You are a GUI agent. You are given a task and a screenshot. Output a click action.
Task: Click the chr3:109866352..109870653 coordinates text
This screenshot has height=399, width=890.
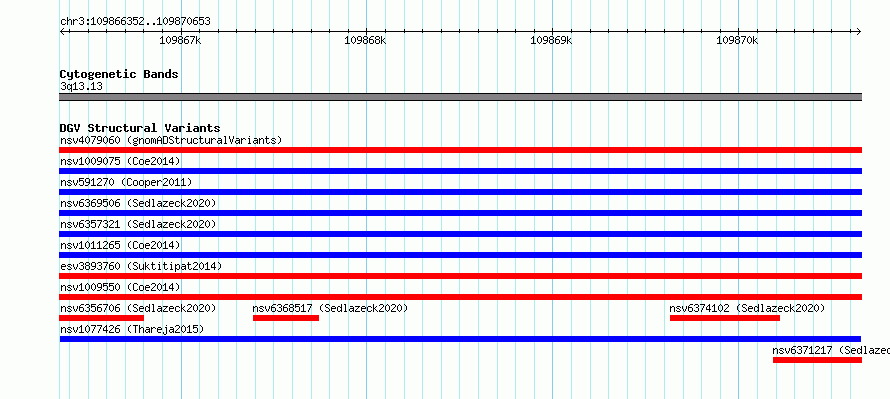pos(135,22)
